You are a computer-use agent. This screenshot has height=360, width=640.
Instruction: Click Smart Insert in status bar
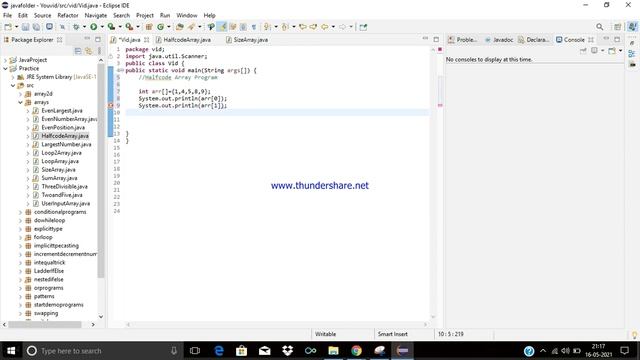(x=393, y=334)
